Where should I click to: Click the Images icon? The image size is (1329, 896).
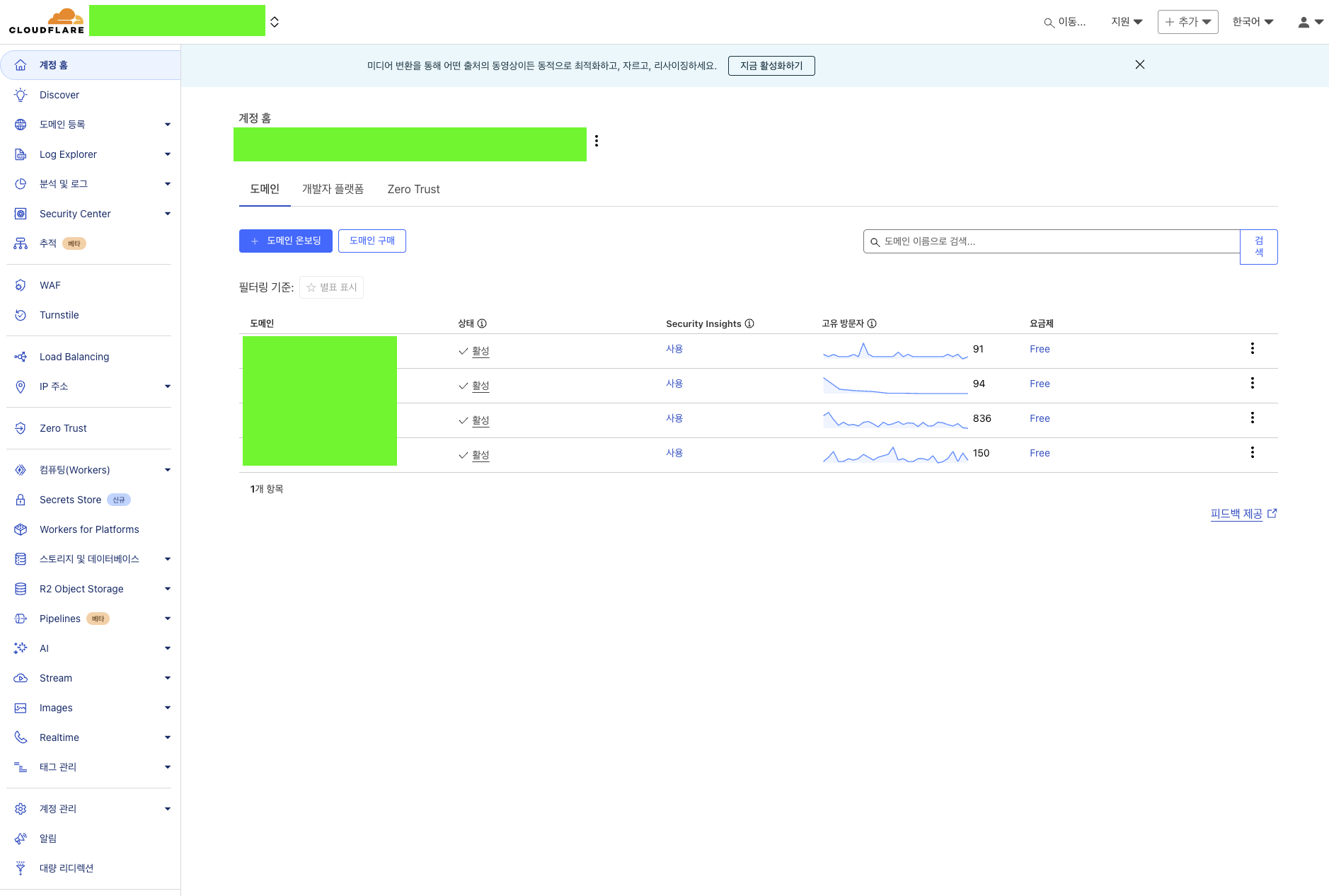(x=21, y=708)
